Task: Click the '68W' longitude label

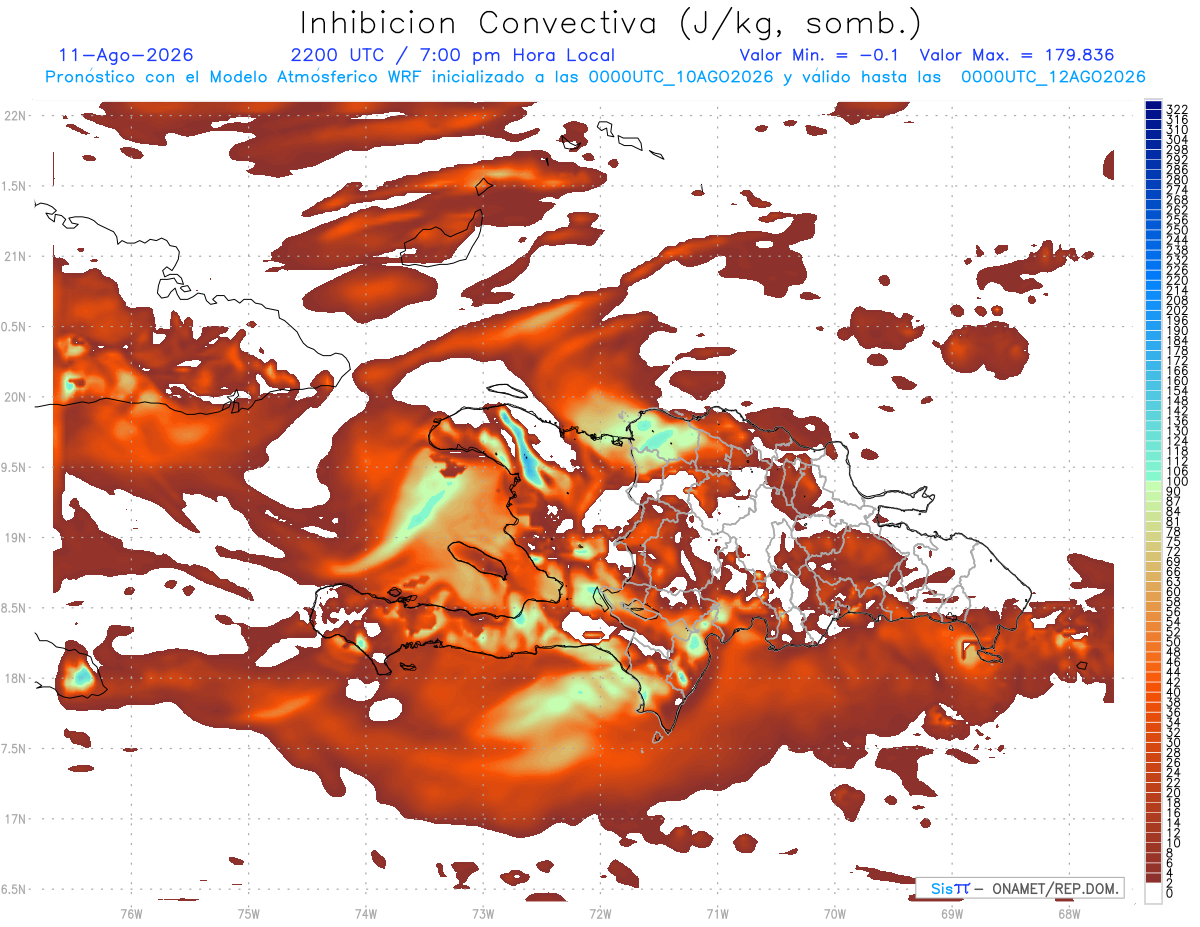Action: click(1069, 913)
